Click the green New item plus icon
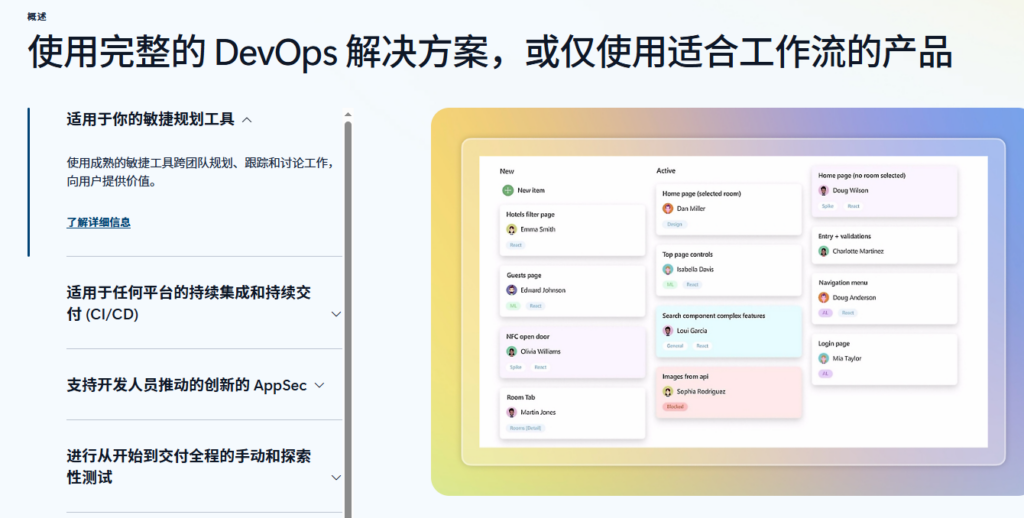This screenshot has height=518, width=1024. [507, 190]
